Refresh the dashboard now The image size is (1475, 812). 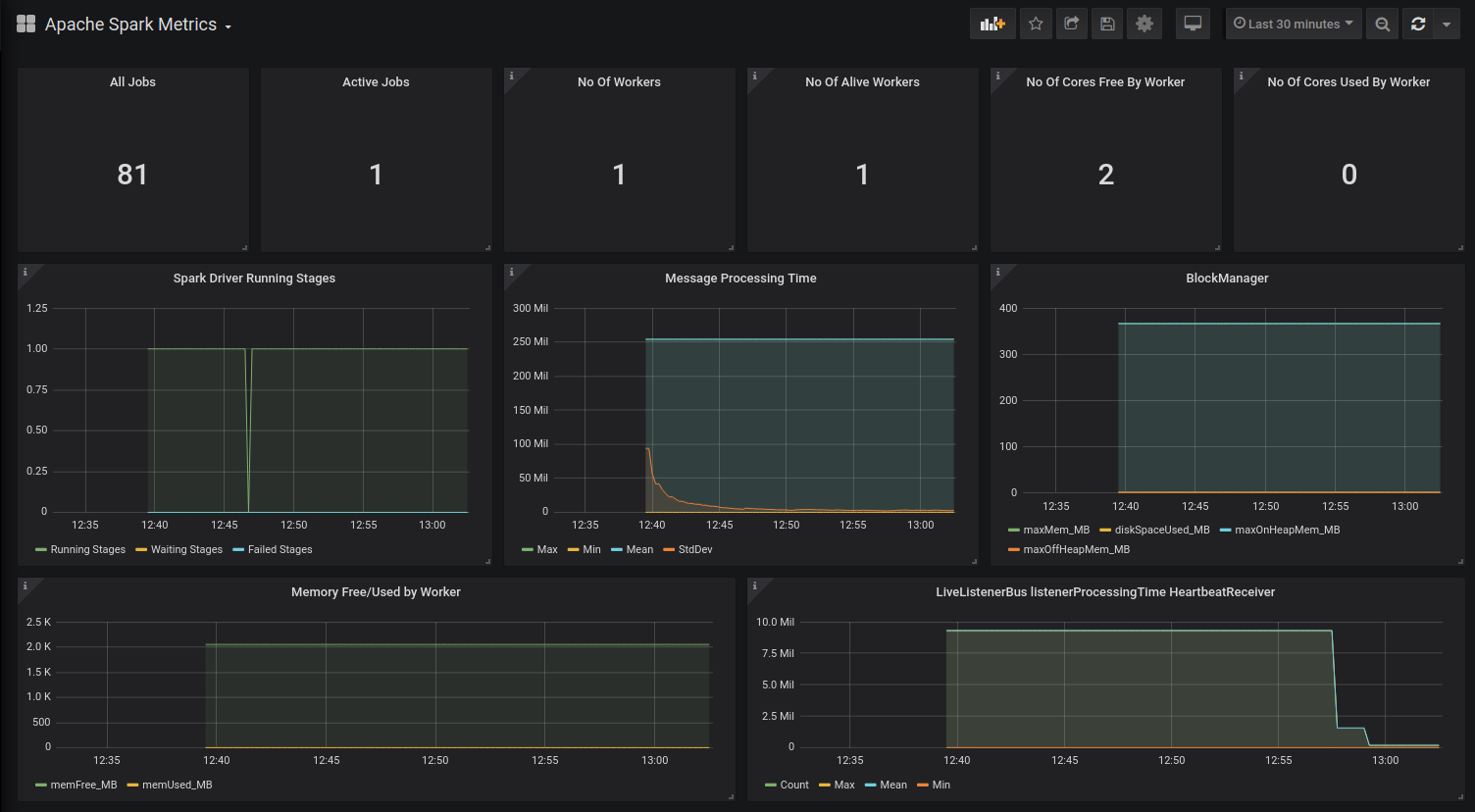1418,24
